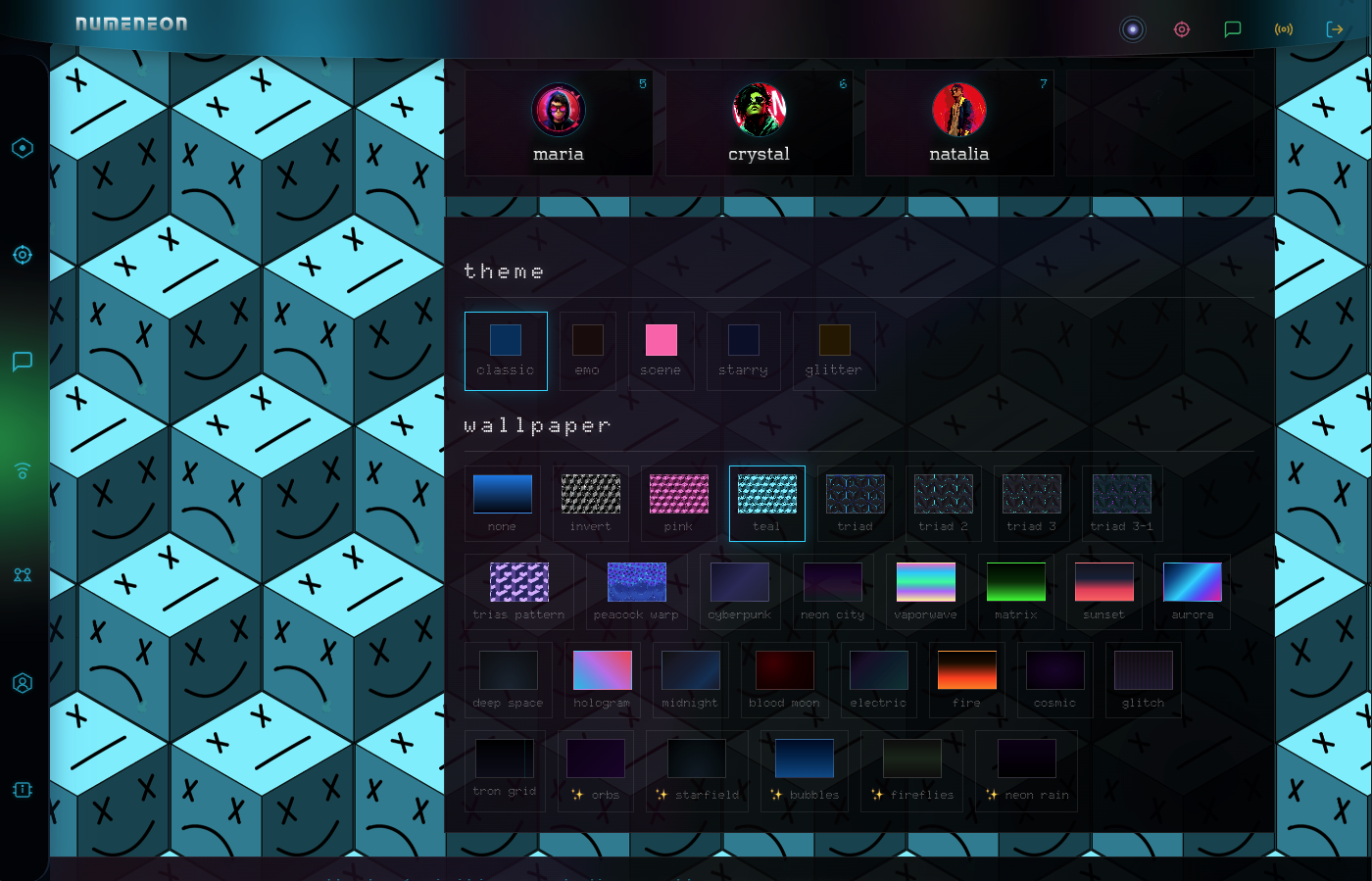Click the pink crosshair target icon in top bar
This screenshot has height=881, width=1372.
(1182, 29)
